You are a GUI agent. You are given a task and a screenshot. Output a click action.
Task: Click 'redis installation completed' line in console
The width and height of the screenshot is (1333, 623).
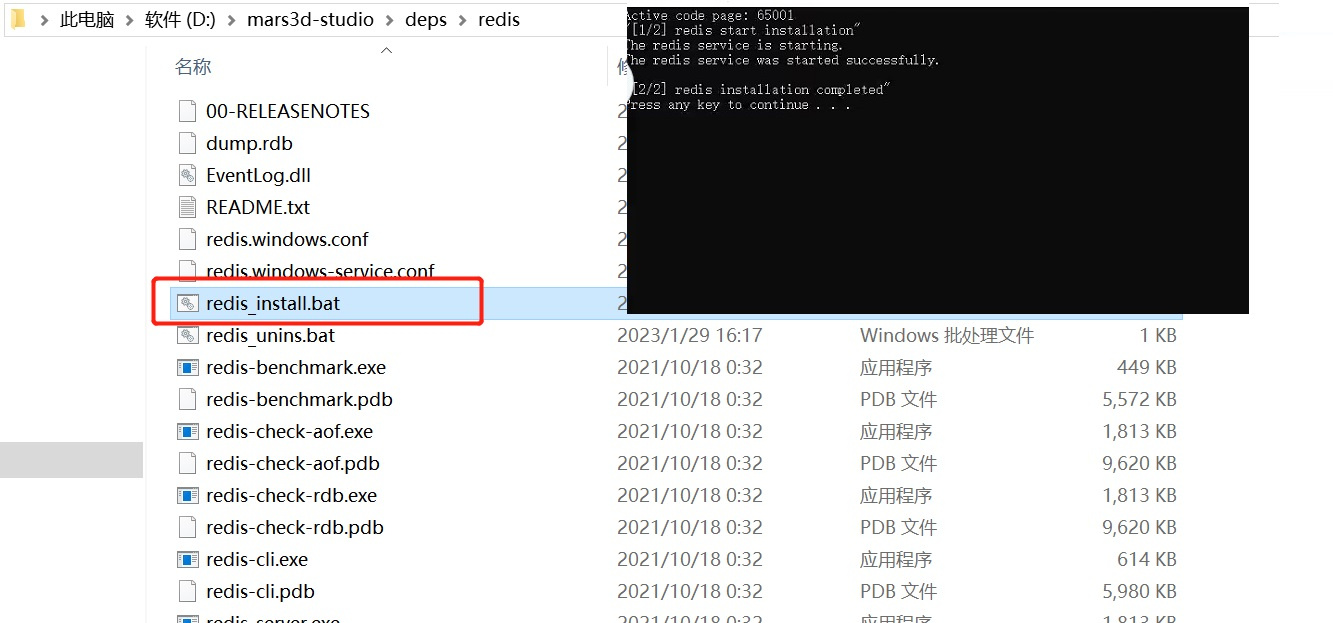pyautogui.click(x=759, y=90)
